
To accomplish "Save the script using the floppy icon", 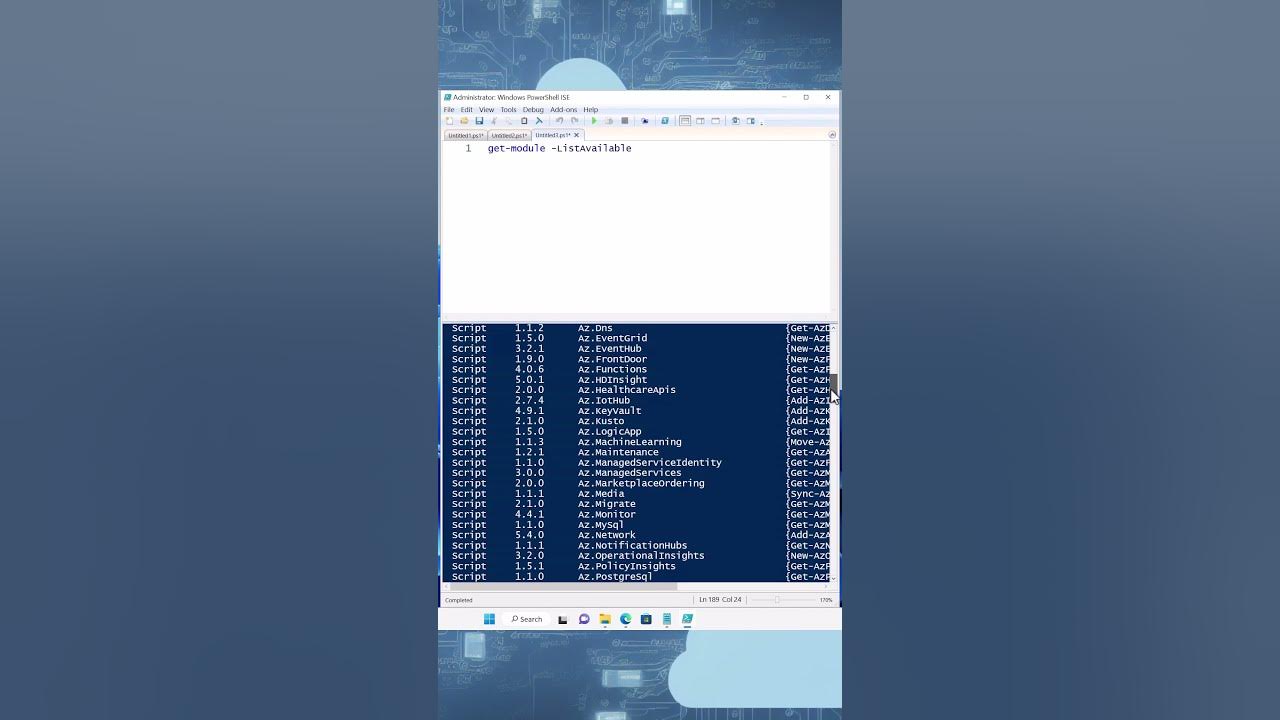I will (479, 121).
